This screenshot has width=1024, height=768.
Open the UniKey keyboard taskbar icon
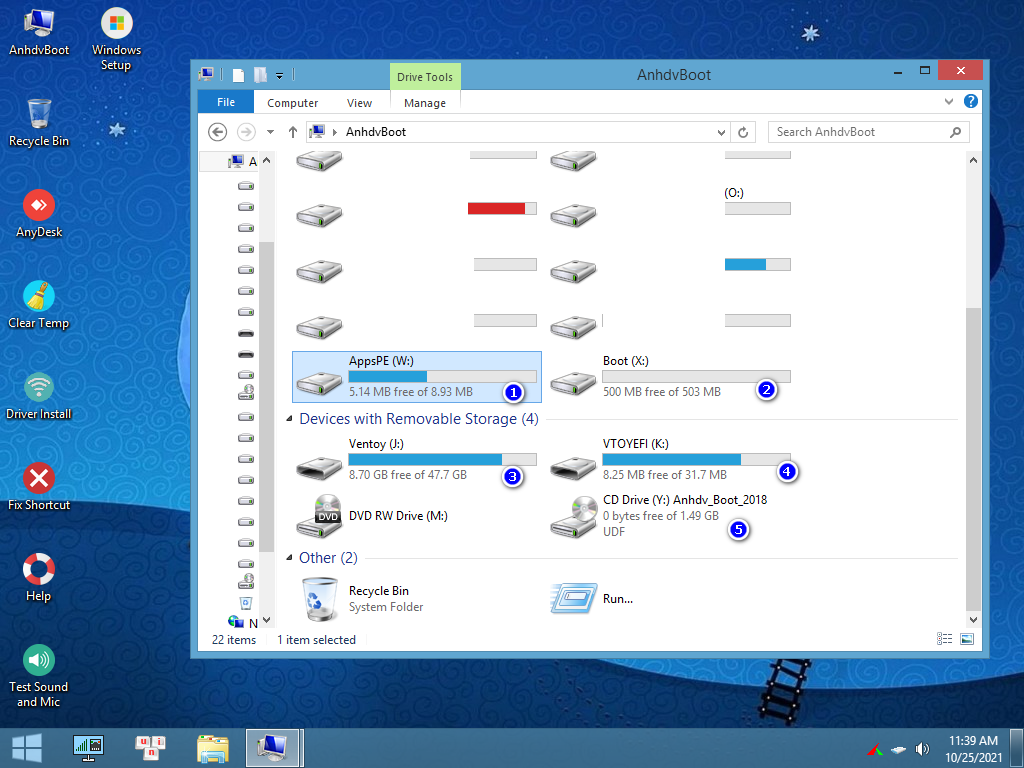(x=150, y=748)
